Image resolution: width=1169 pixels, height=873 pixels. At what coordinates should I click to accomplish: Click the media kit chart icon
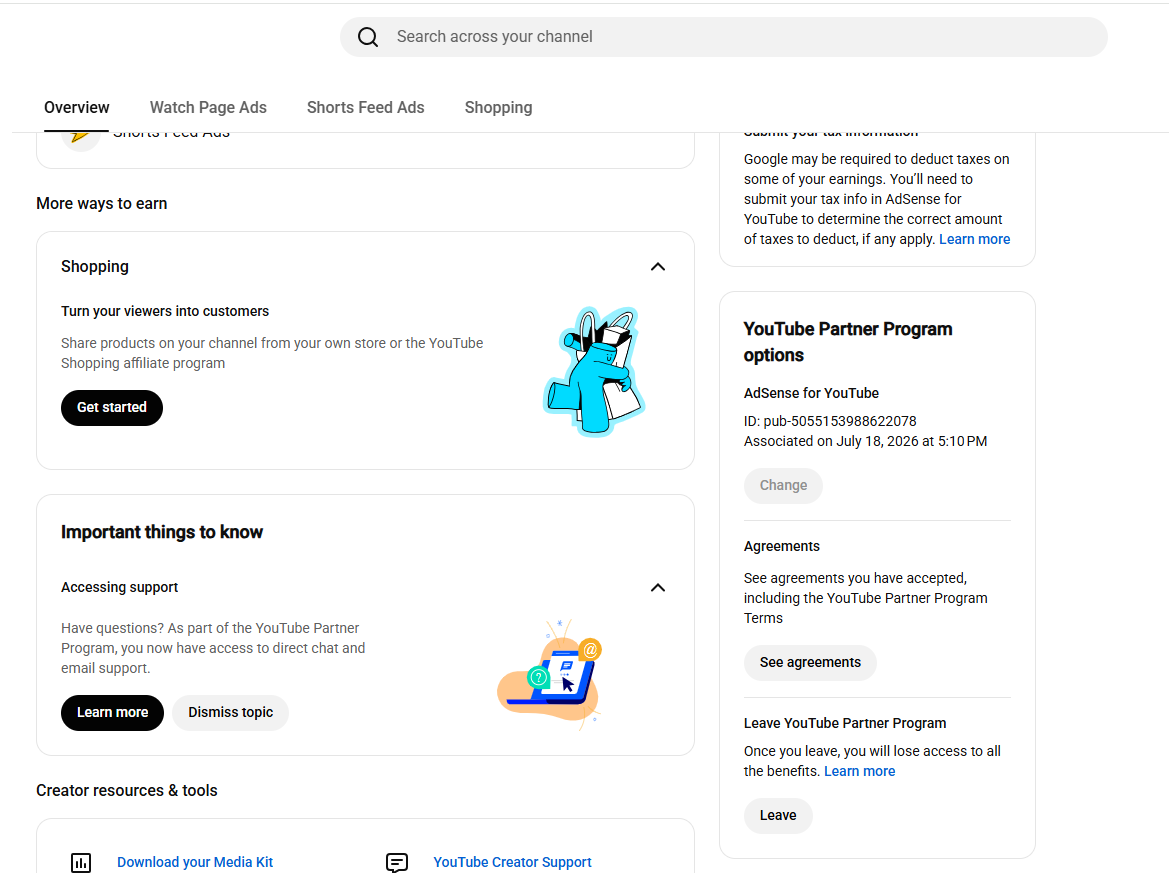[81, 863]
